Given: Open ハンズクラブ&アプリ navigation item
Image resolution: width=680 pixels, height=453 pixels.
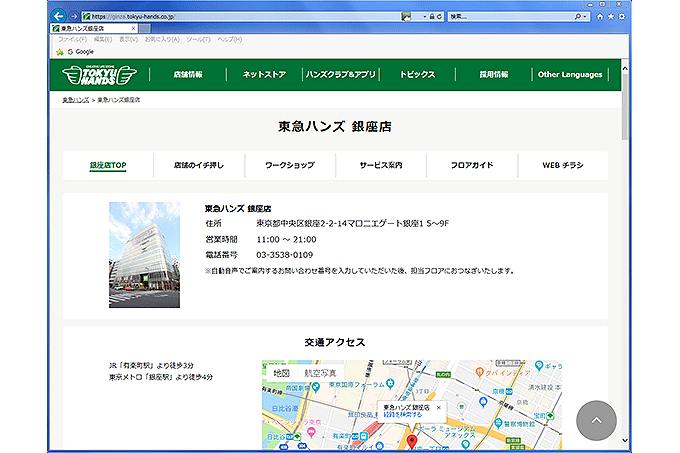Looking at the screenshot, I should pos(340,75).
